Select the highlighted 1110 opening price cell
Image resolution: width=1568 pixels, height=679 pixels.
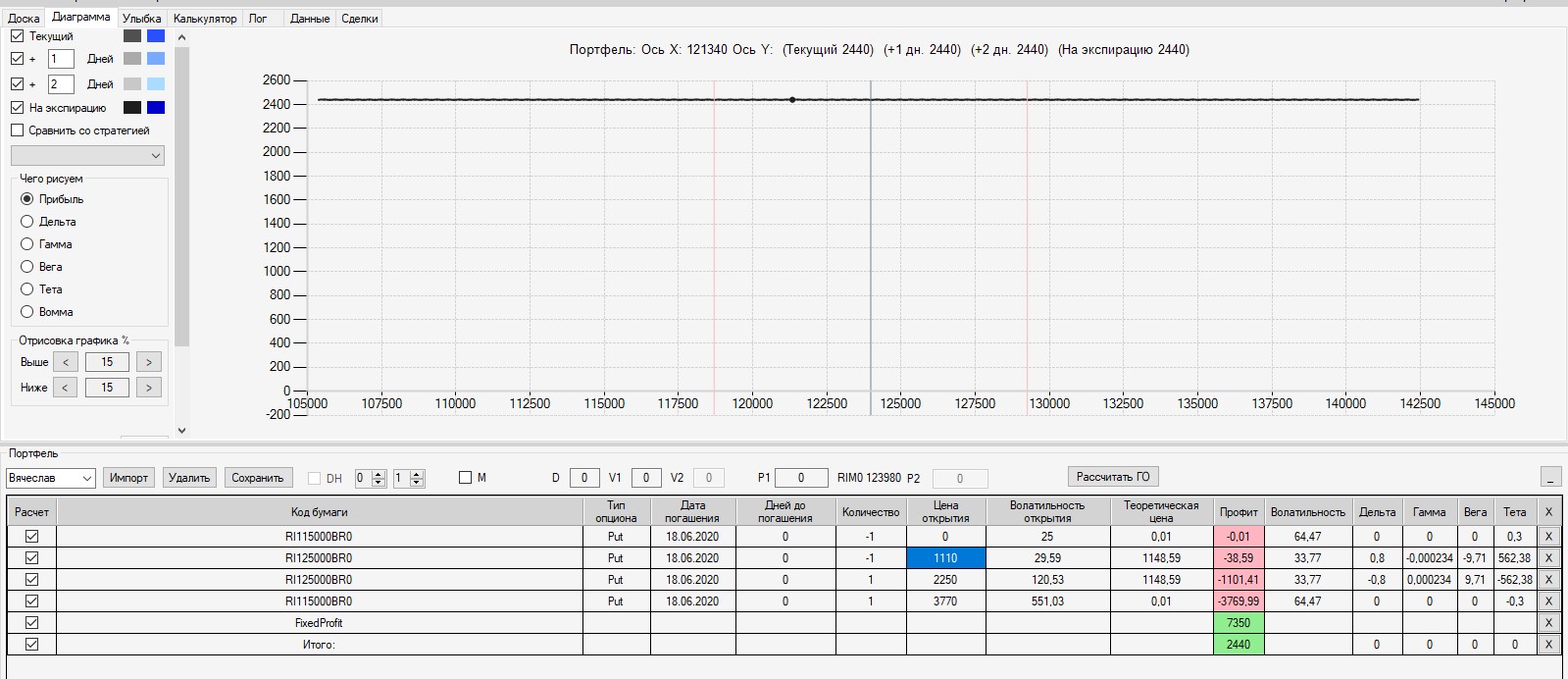point(945,558)
